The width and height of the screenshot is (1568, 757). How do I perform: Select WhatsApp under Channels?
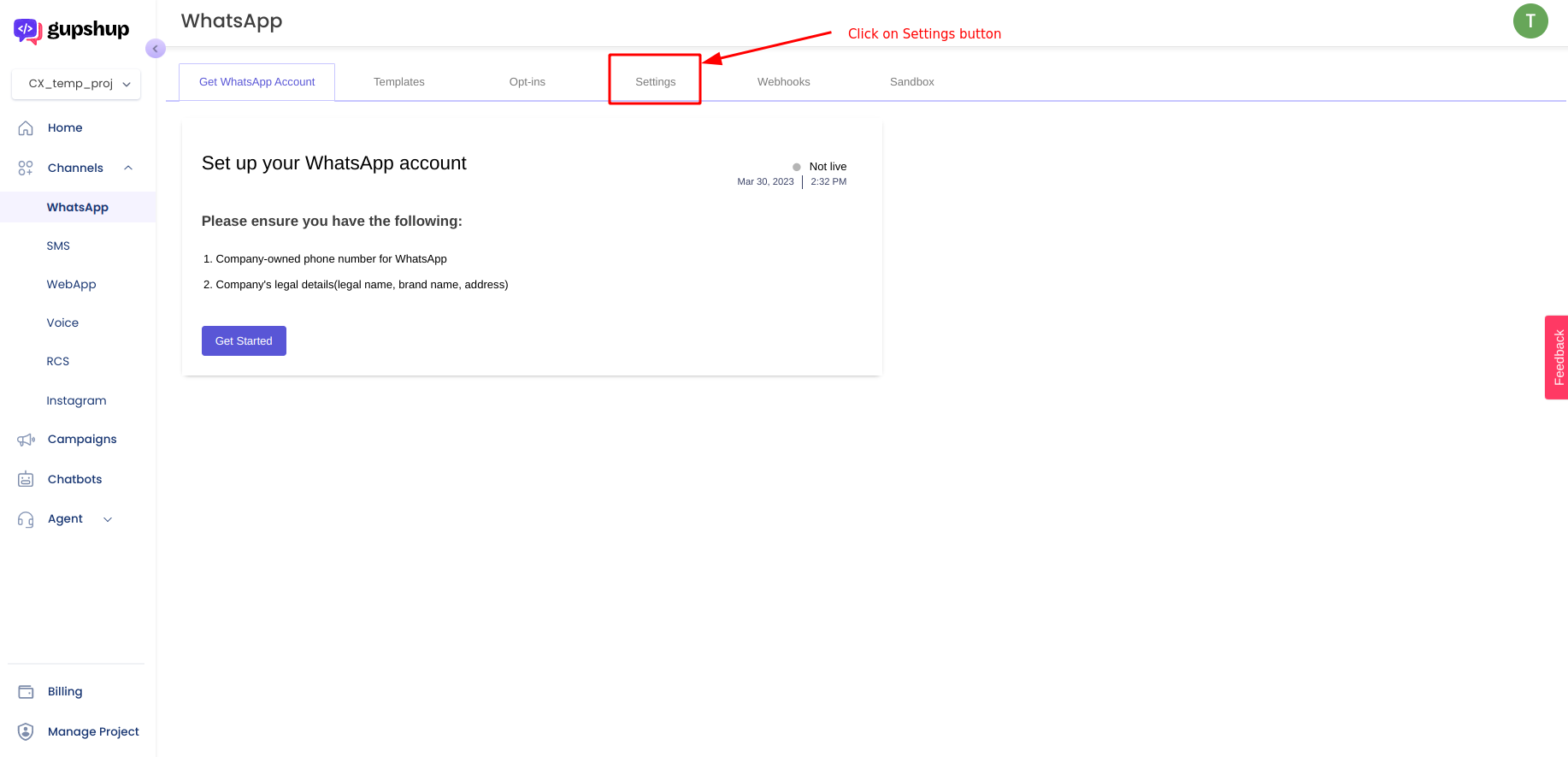click(78, 207)
